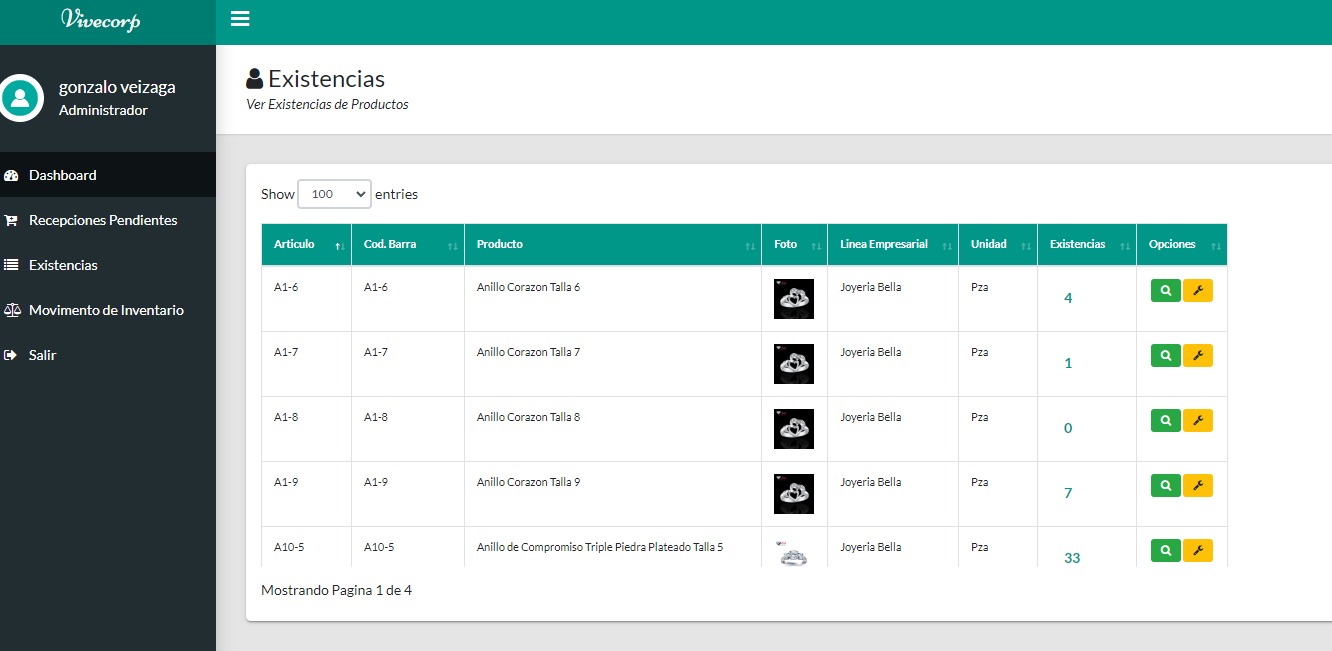1332x651 pixels.
Task: Open Dashboard in the sidebar
Action: (x=62, y=175)
